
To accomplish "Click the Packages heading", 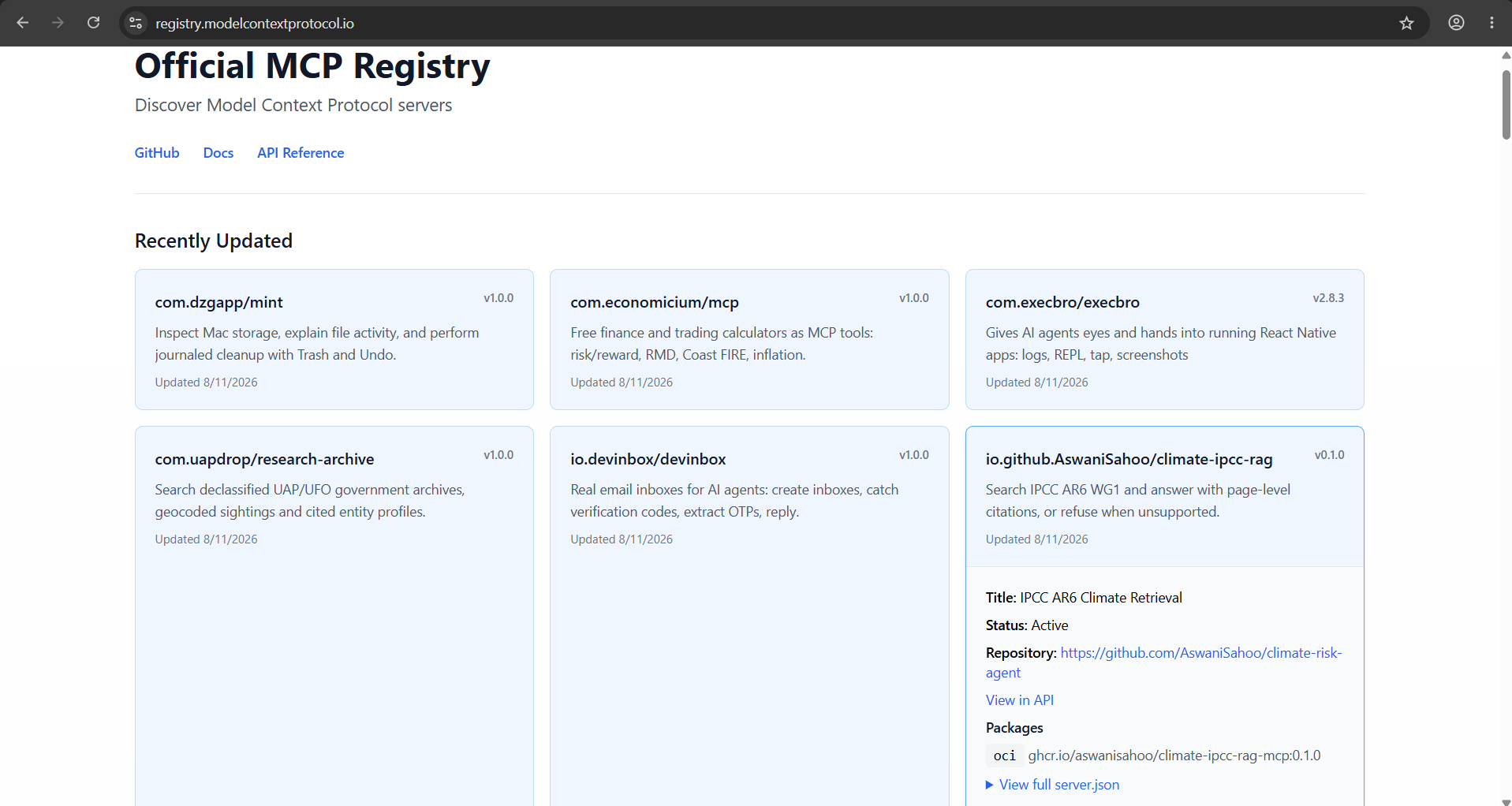I will point(1014,728).
